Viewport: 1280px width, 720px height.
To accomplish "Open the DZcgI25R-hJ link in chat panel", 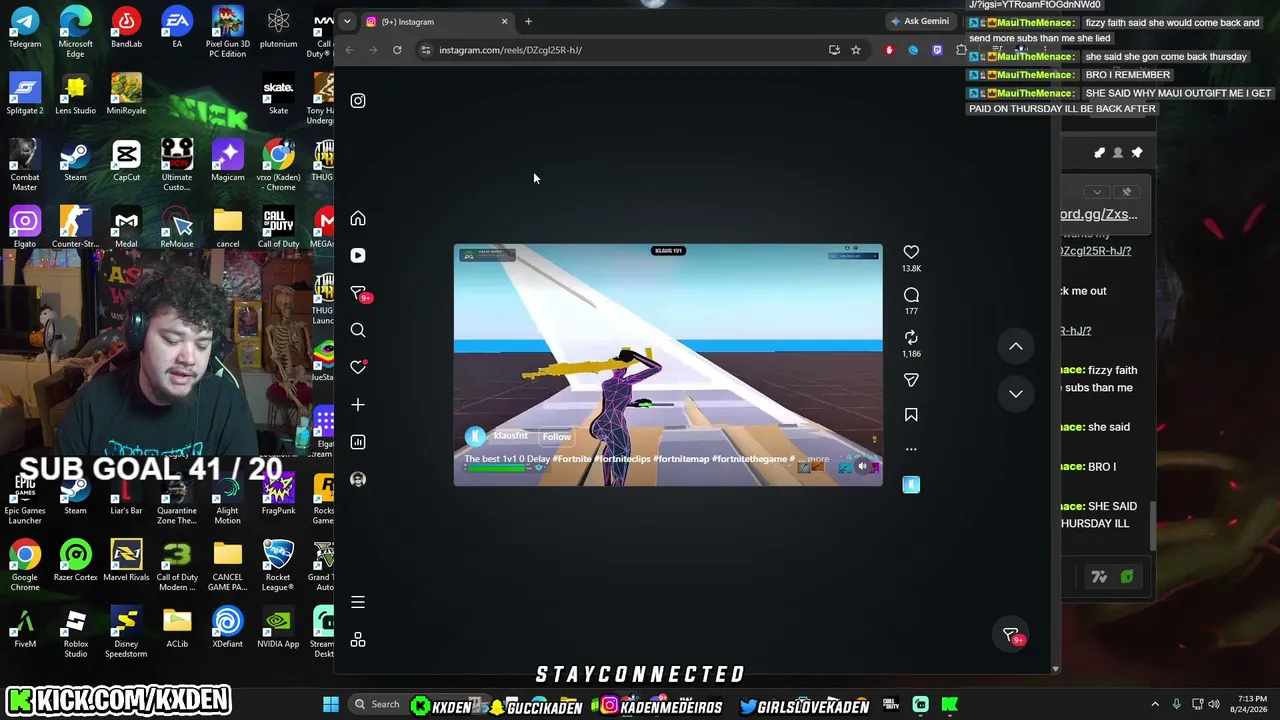I will 1096,251.
